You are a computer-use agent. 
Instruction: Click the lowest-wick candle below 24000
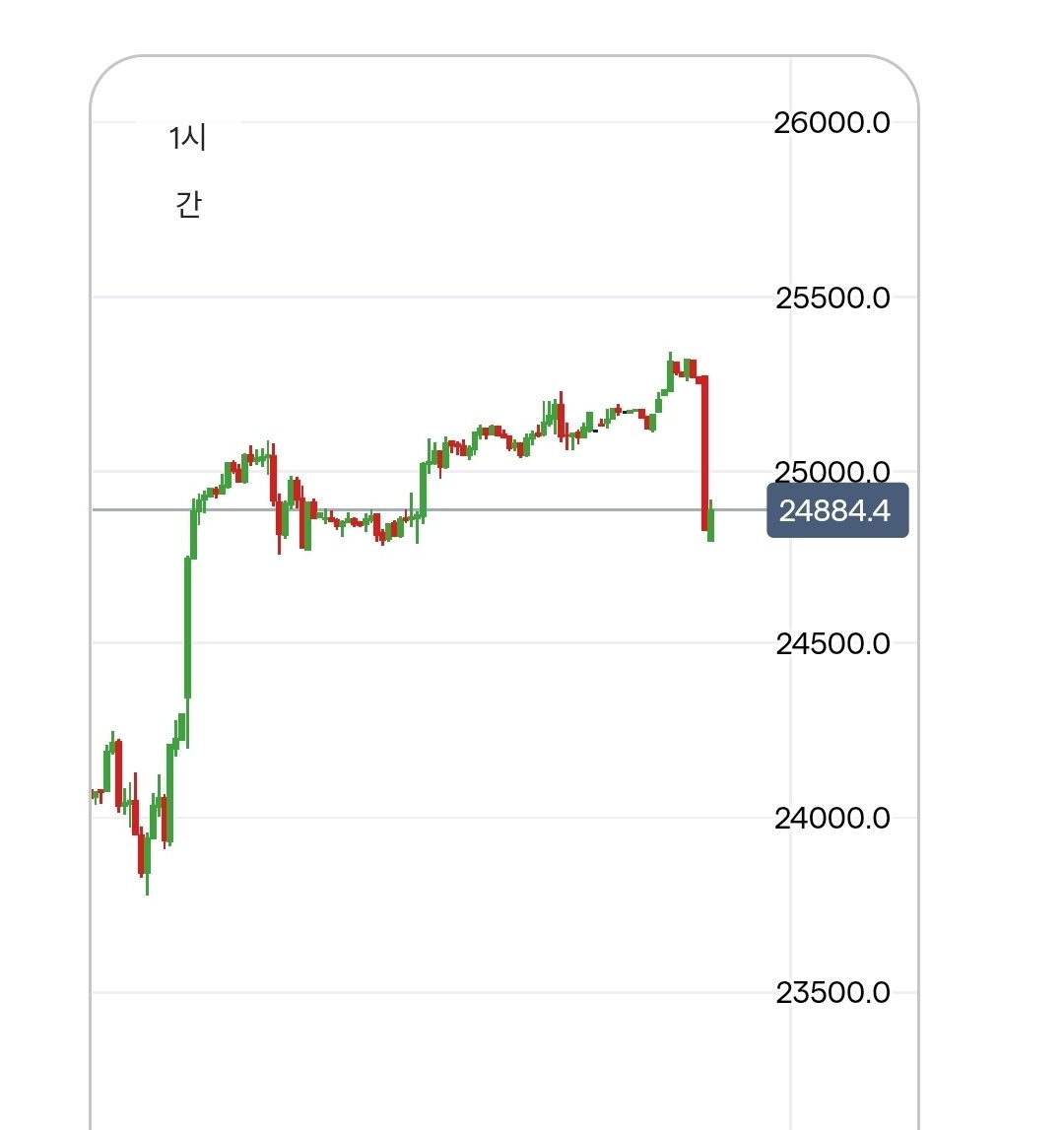147,863
